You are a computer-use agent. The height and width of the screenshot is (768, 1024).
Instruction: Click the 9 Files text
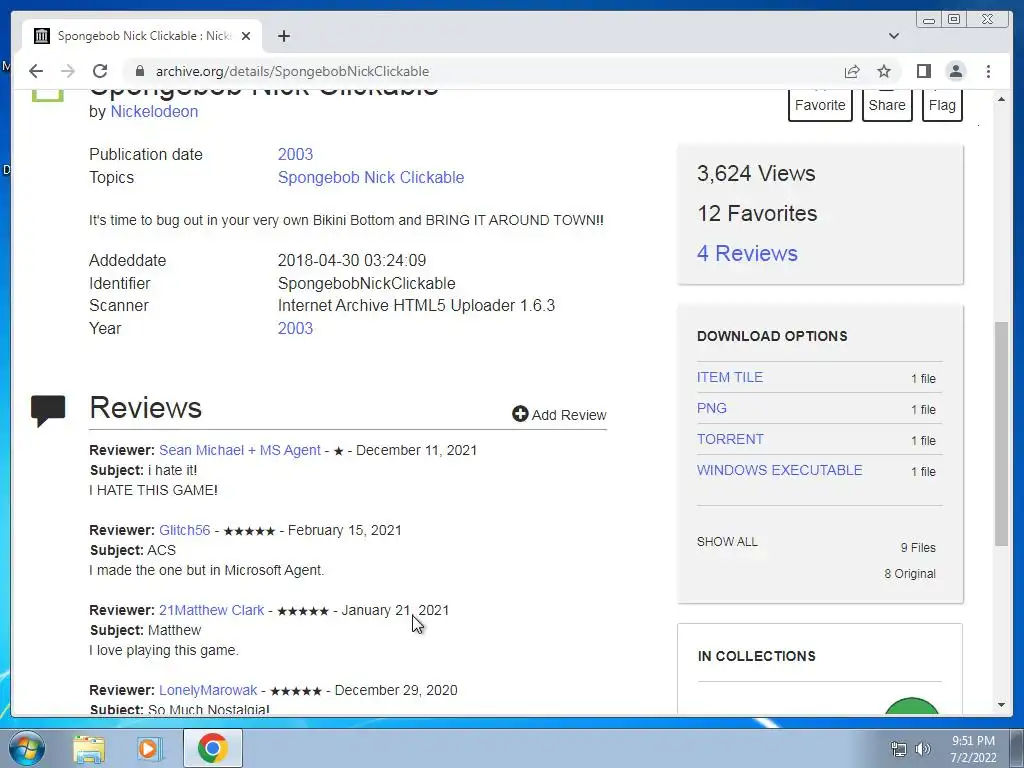918,548
